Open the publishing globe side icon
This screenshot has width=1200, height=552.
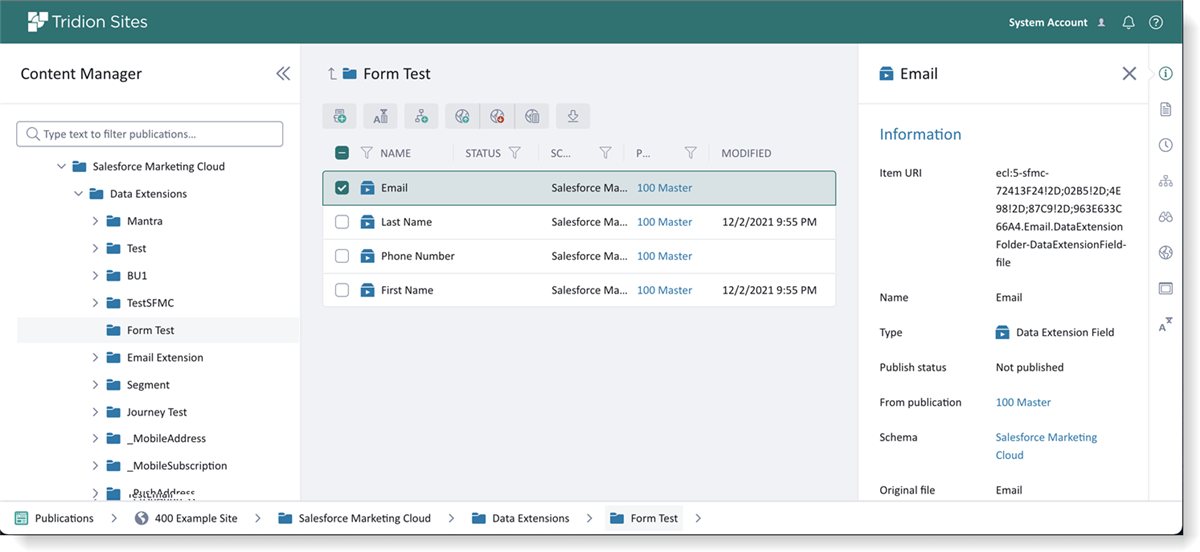[1166, 253]
